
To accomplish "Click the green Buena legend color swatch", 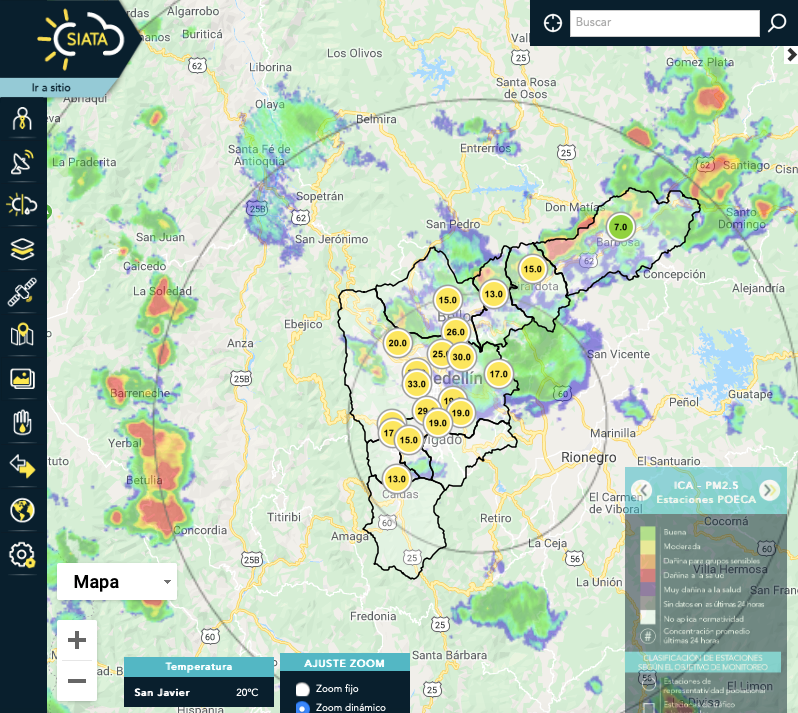I will pyautogui.click(x=648, y=533).
